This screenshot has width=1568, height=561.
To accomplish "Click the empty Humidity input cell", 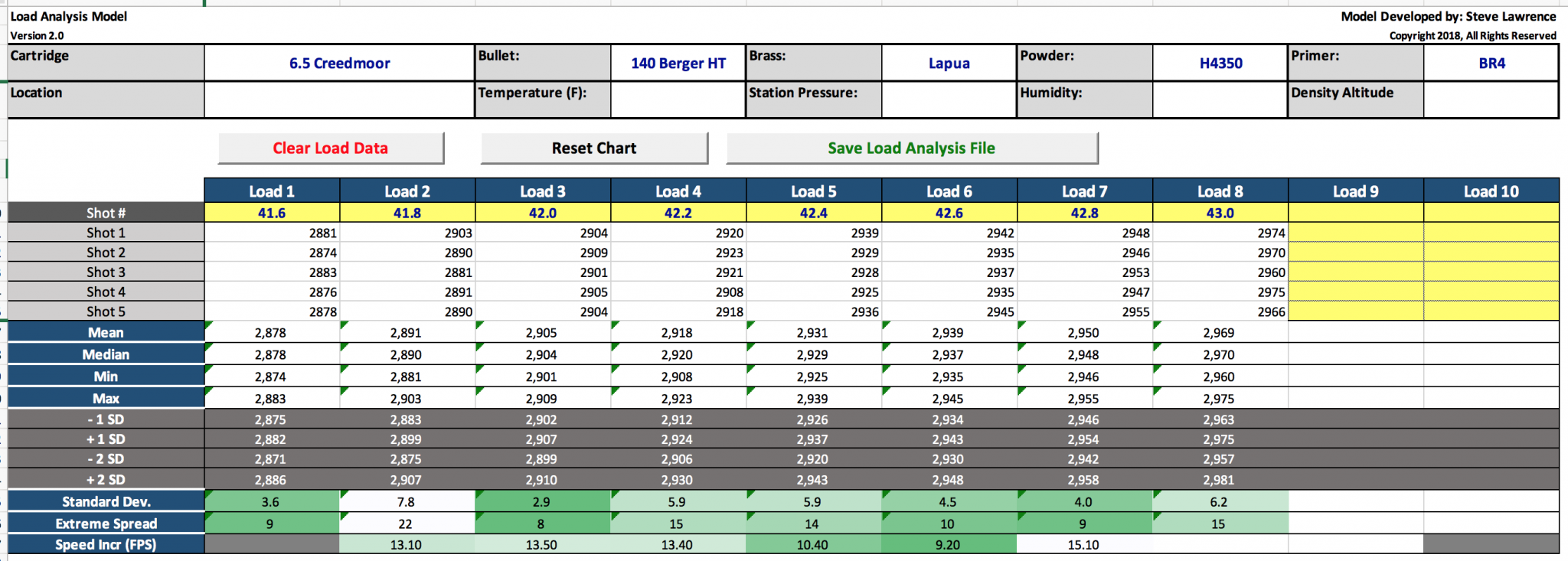I will click(x=1220, y=99).
